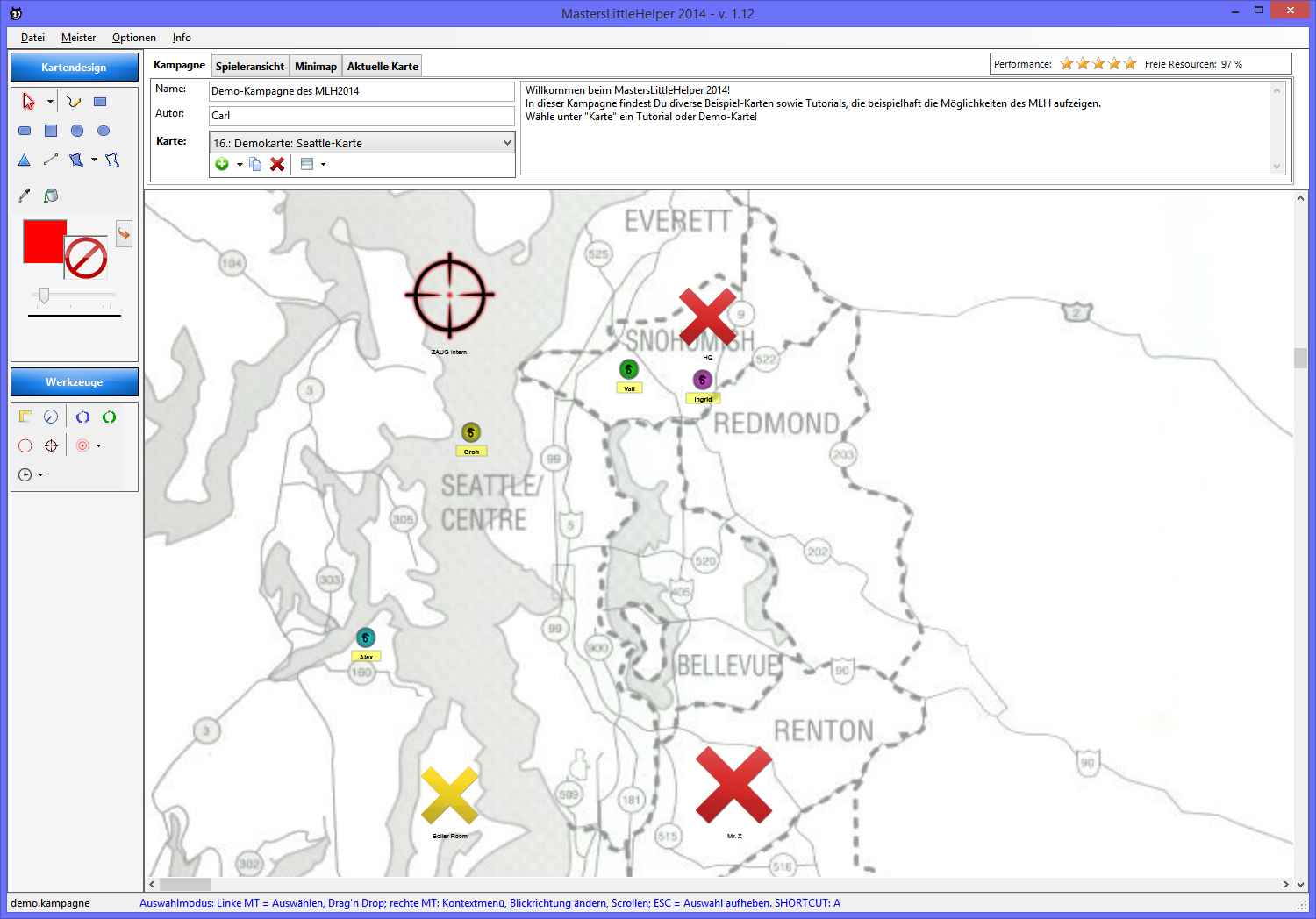Choose the straight line drawing tool
The width and height of the screenshot is (1316, 919).
point(51,160)
